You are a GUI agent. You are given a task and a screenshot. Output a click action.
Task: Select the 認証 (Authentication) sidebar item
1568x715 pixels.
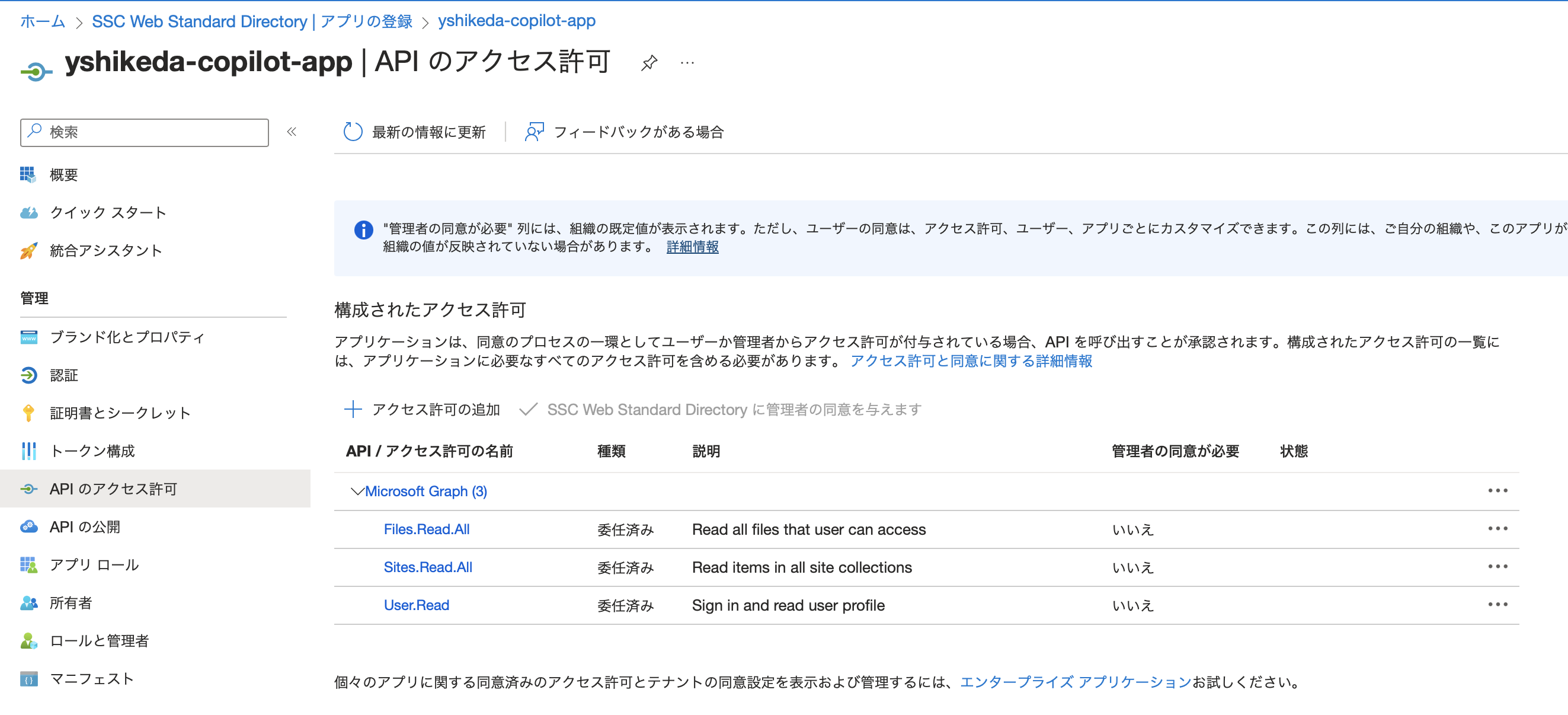click(x=63, y=375)
